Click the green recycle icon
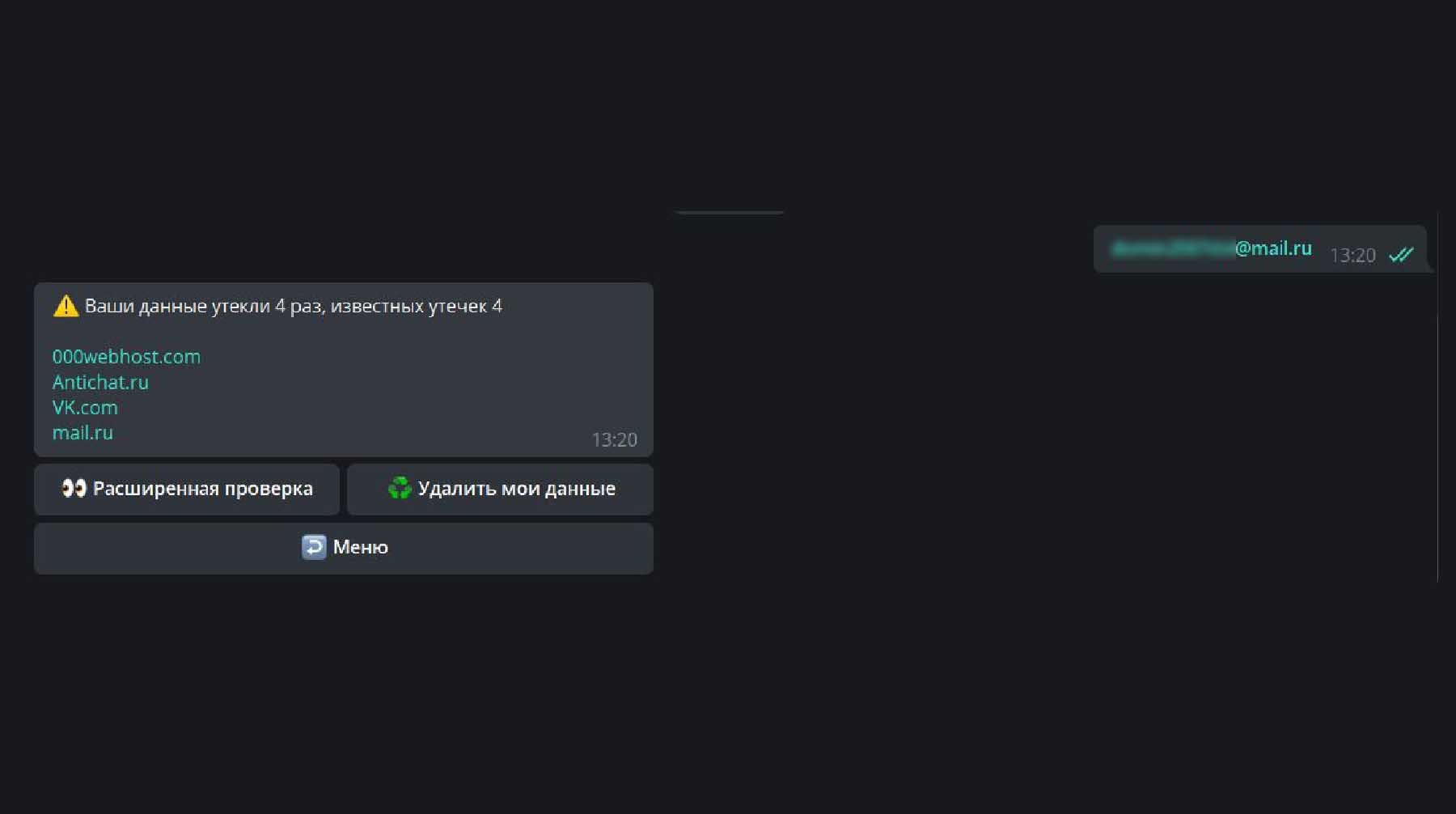The image size is (1456, 814). (400, 488)
